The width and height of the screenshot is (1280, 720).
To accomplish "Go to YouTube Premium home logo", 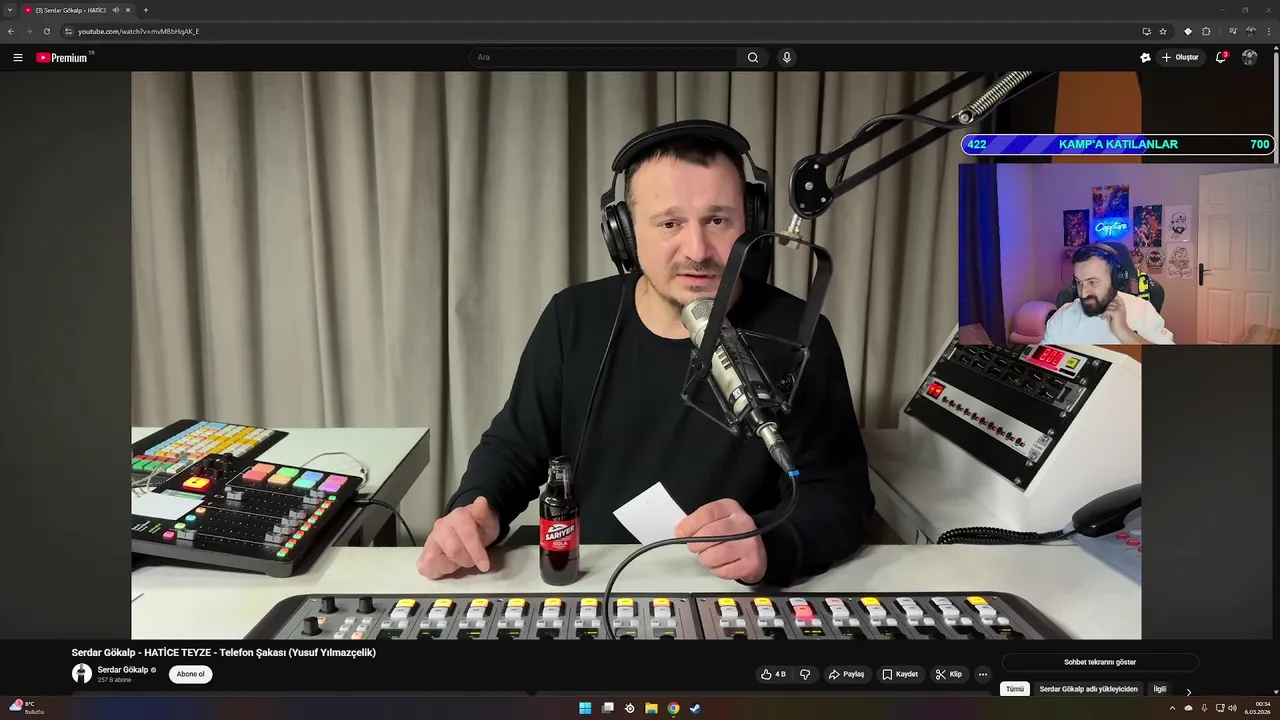I will [x=62, y=57].
